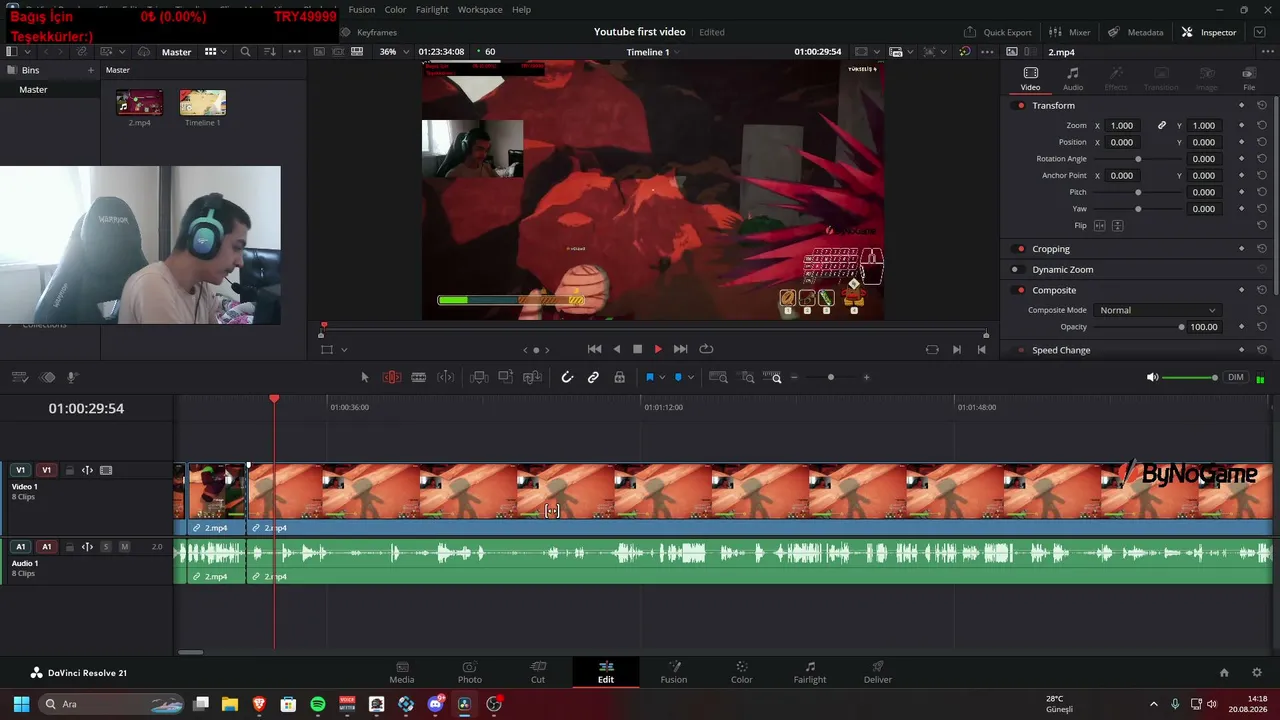Open the Fairlight menu
The width and height of the screenshot is (1280, 720).
(432, 10)
